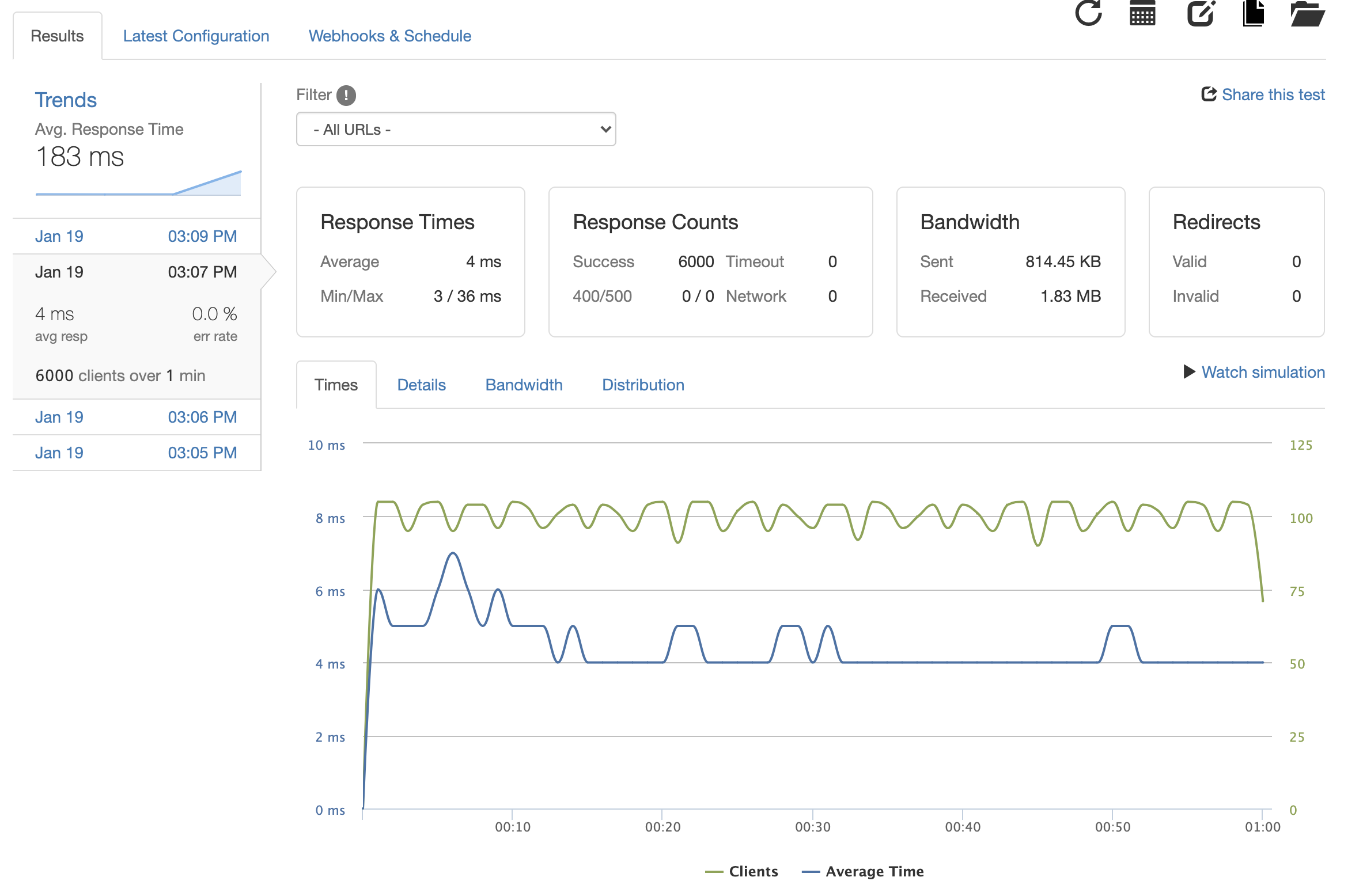1363x896 pixels.
Task: Select the Jan 19 03:07 PM result row
Action: [x=137, y=272]
